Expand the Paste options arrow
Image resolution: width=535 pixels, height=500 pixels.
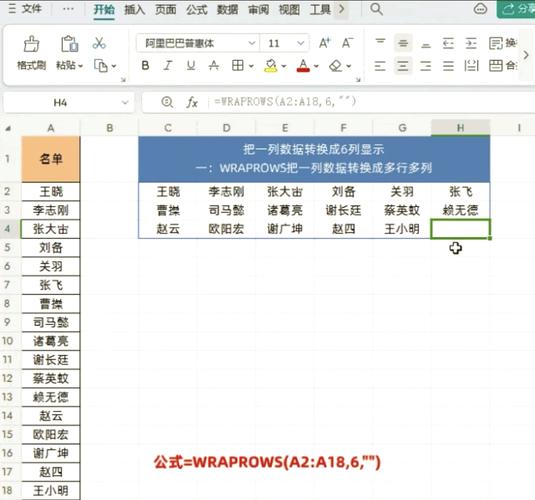[81, 66]
